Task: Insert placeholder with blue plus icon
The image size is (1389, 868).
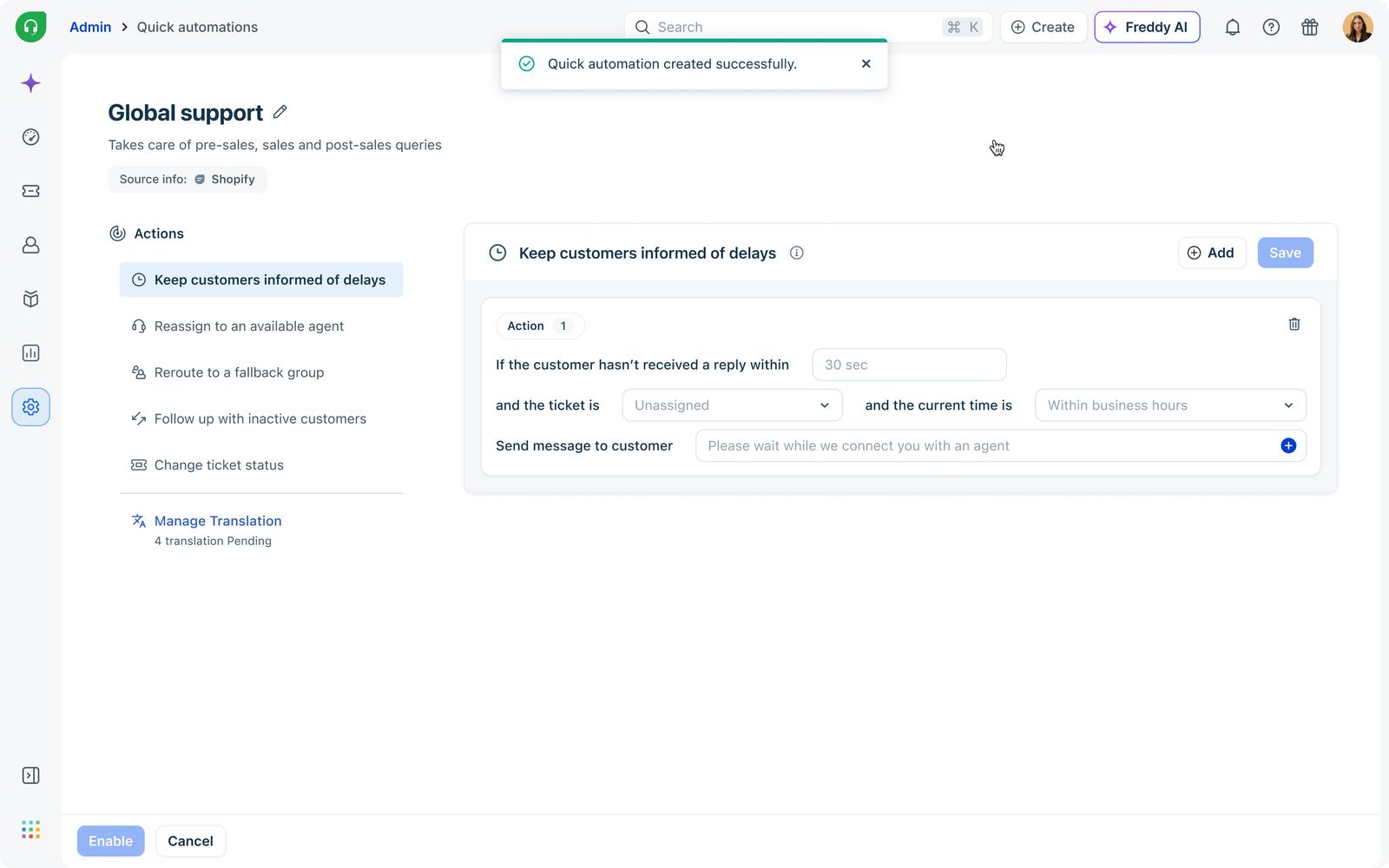Action: click(1288, 445)
